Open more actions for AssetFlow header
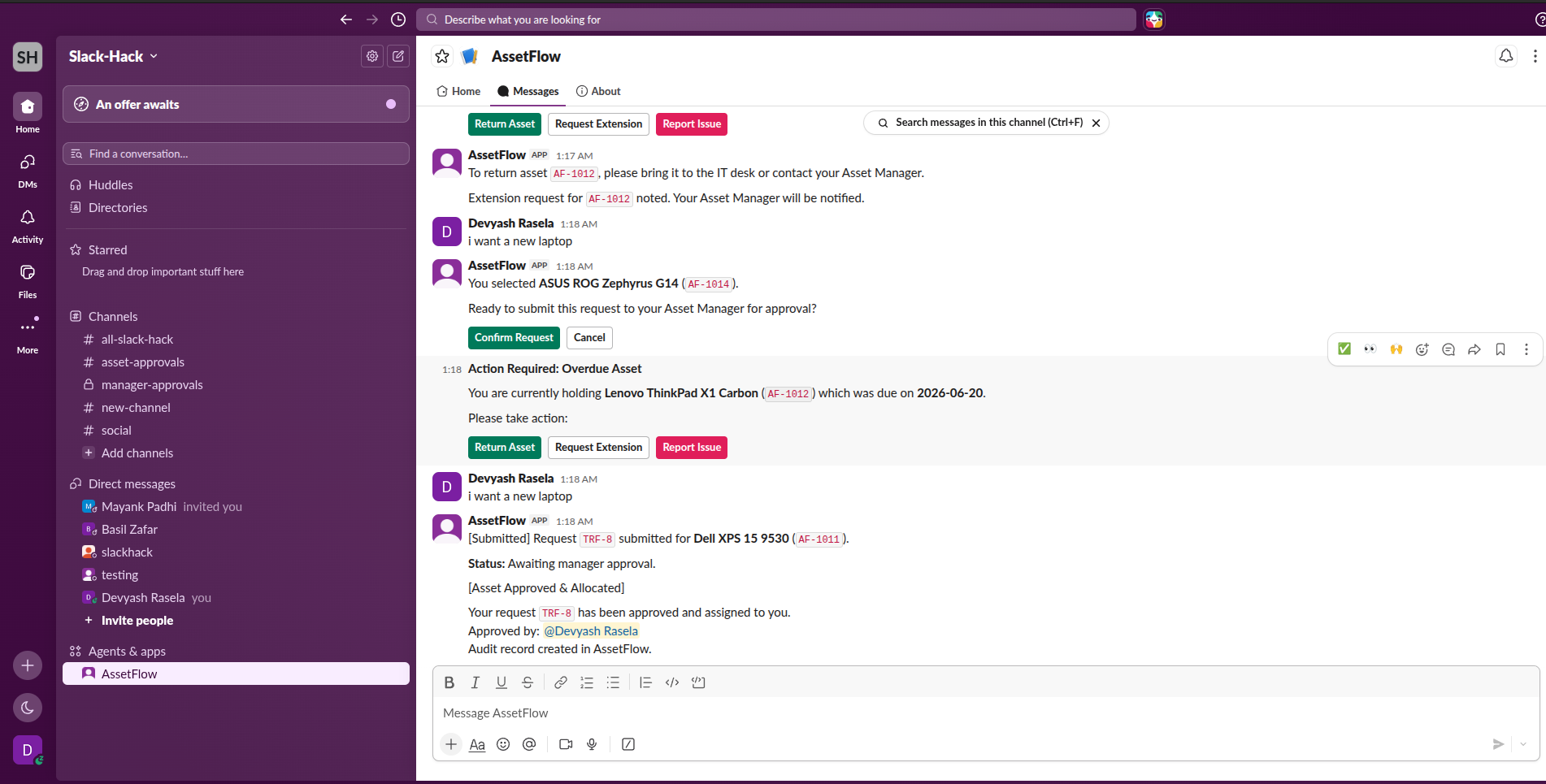The image size is (1546, 784). (x=1535, y=56)
